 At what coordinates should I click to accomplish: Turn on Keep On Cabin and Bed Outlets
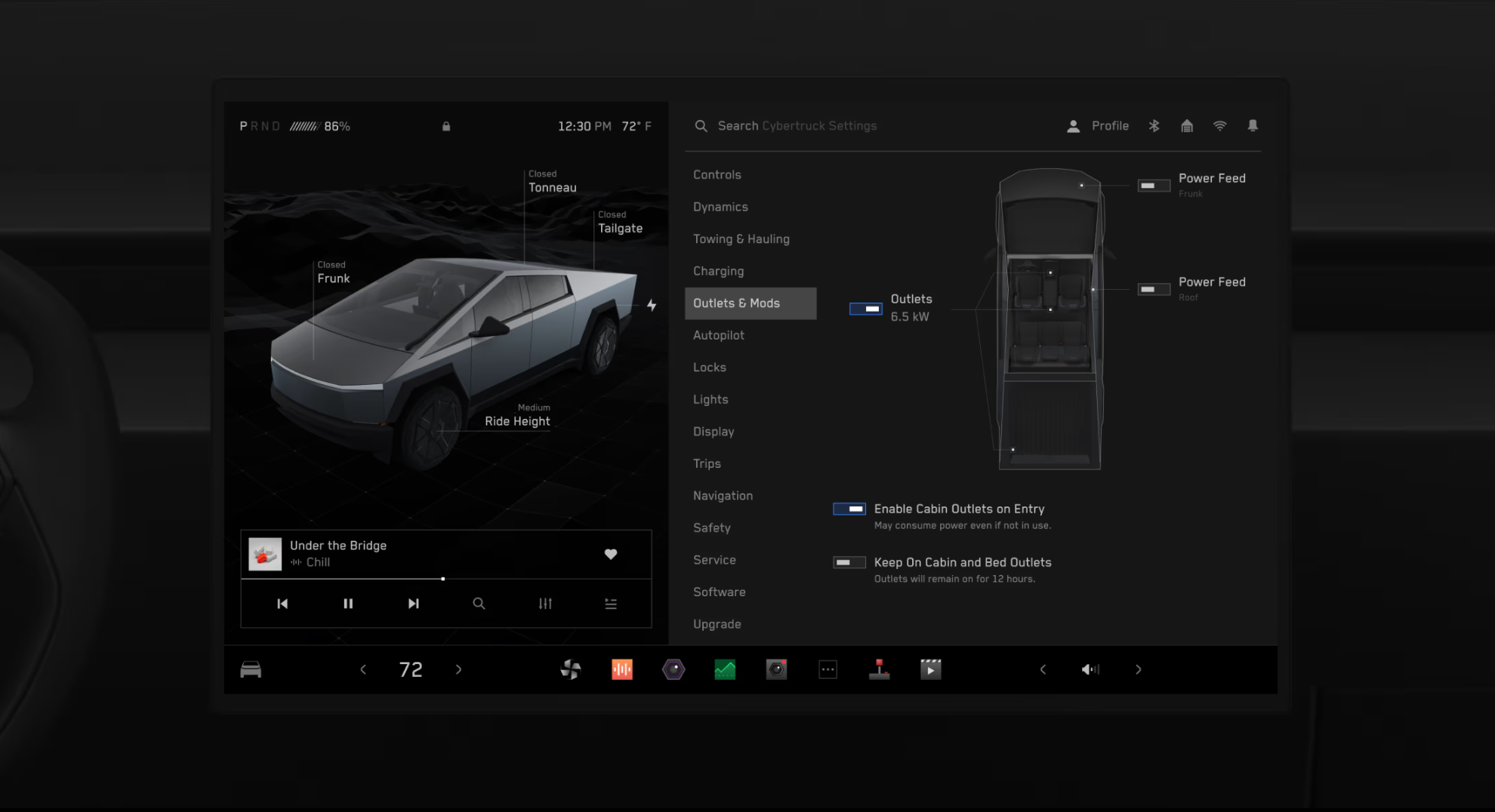(849, 562)
